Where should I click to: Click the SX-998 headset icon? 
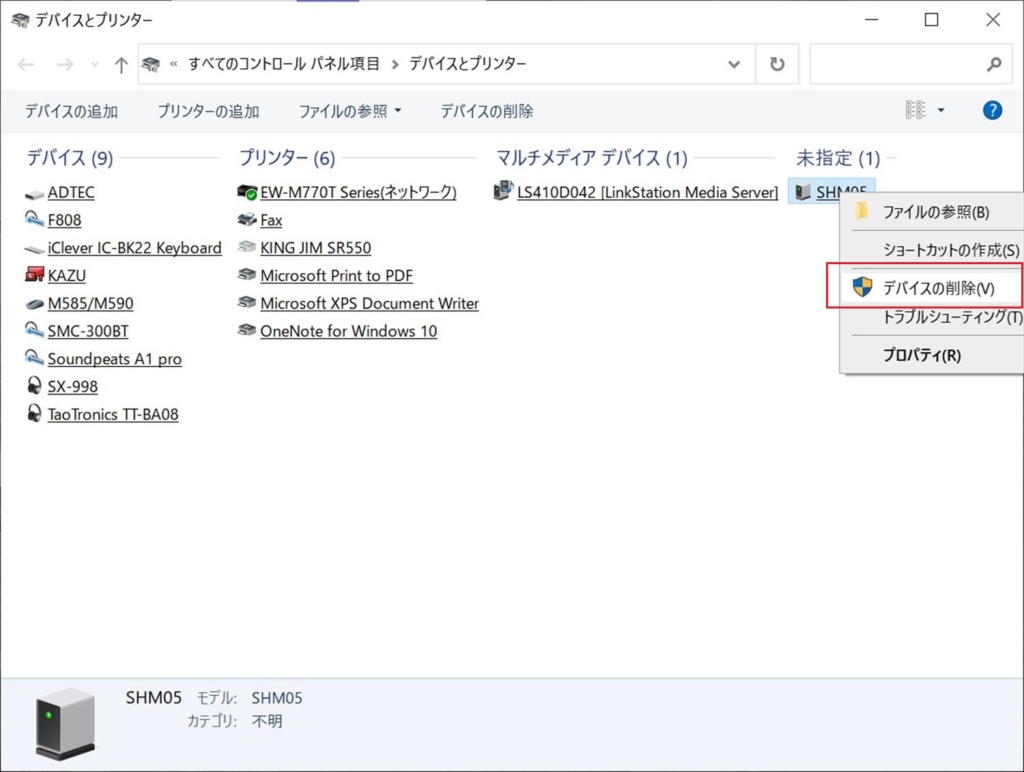point(34,386)
